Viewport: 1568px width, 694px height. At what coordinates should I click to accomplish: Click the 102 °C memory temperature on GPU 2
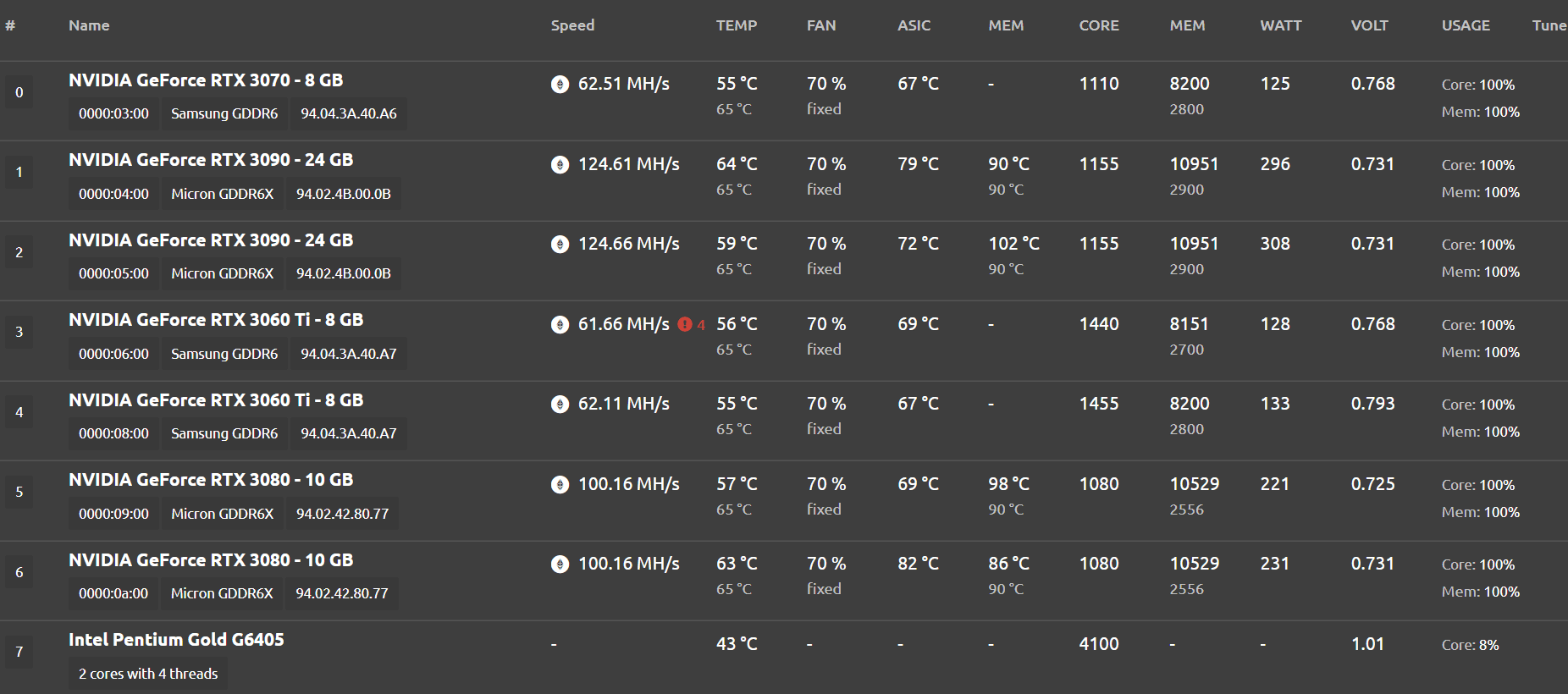[x=1013, y=244]
